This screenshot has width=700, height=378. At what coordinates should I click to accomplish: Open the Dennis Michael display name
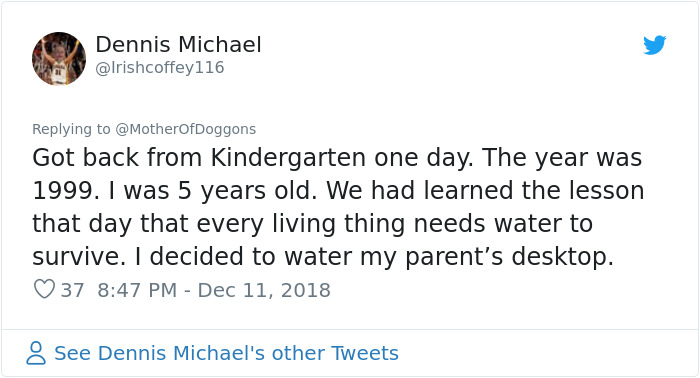[x=179, y=45]
